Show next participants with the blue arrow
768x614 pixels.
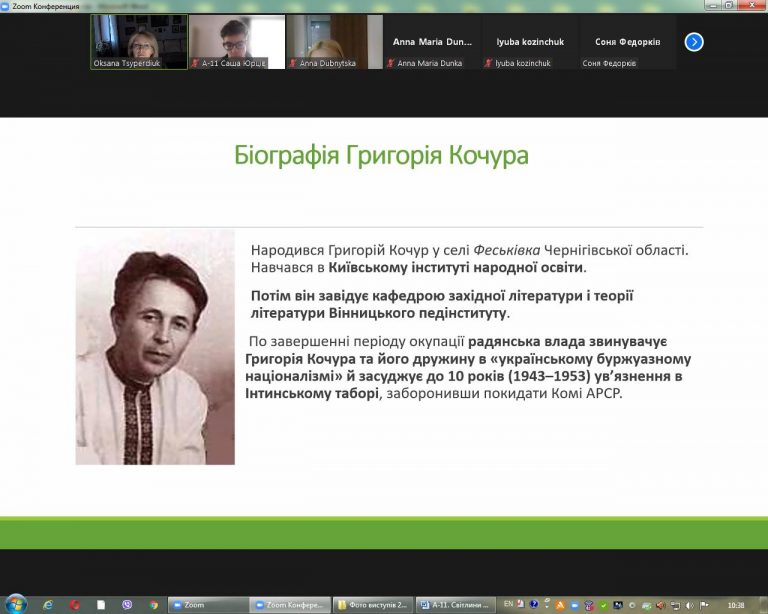click(694, 42)
